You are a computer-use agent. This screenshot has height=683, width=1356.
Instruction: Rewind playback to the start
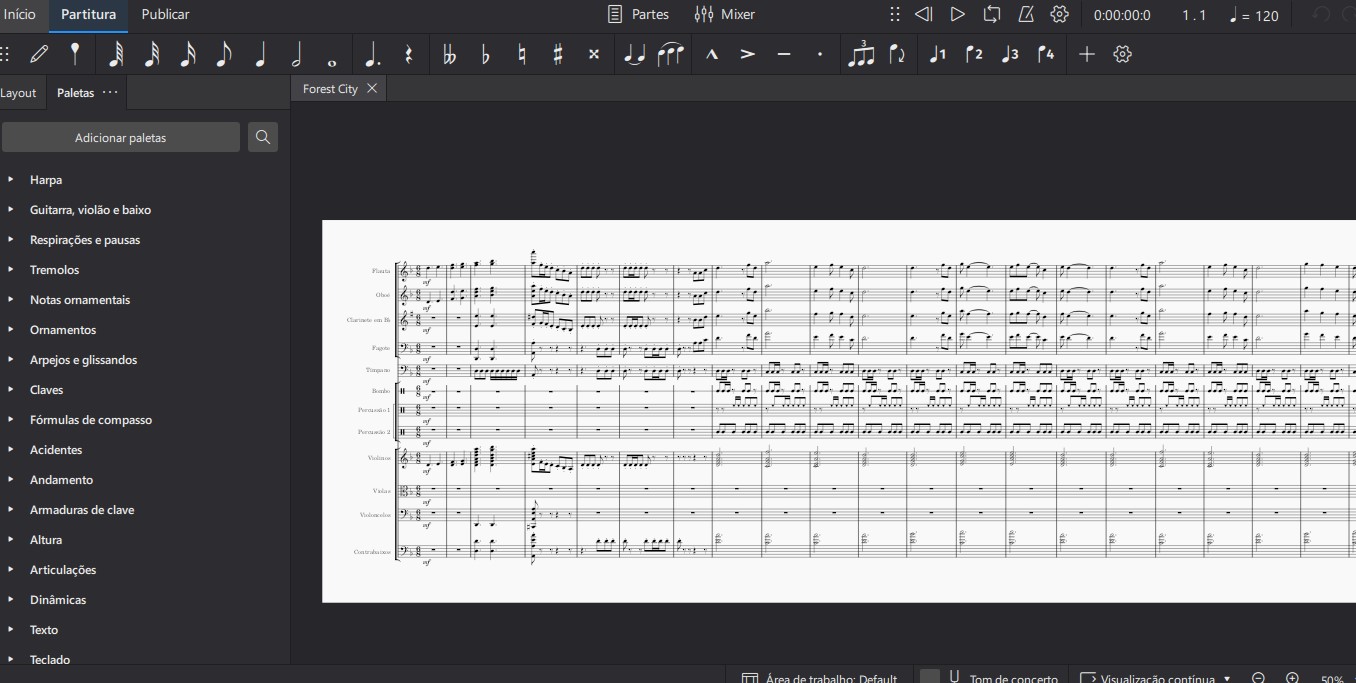[923, 15]
